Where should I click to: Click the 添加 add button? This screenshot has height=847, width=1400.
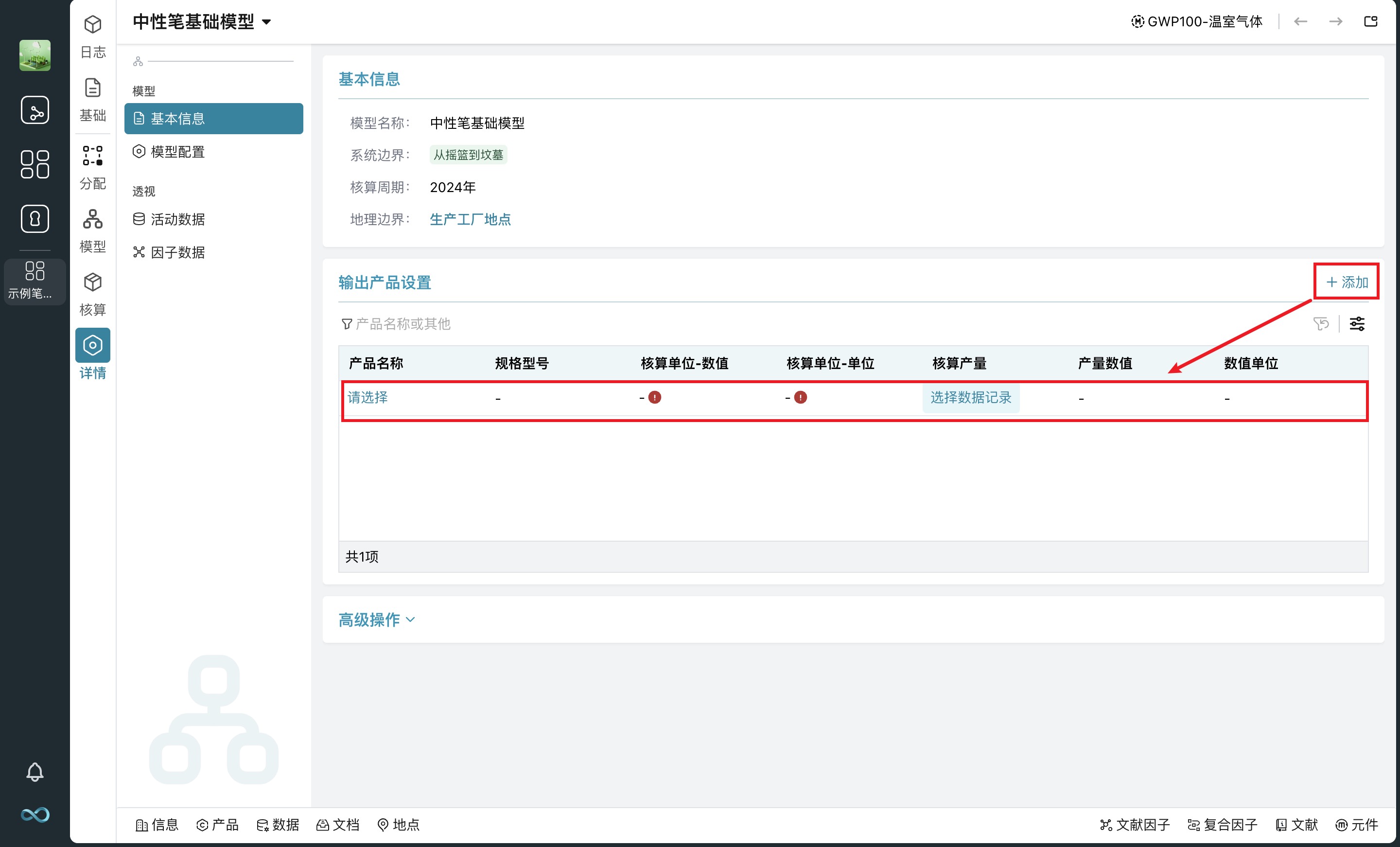click(1347, 282)
